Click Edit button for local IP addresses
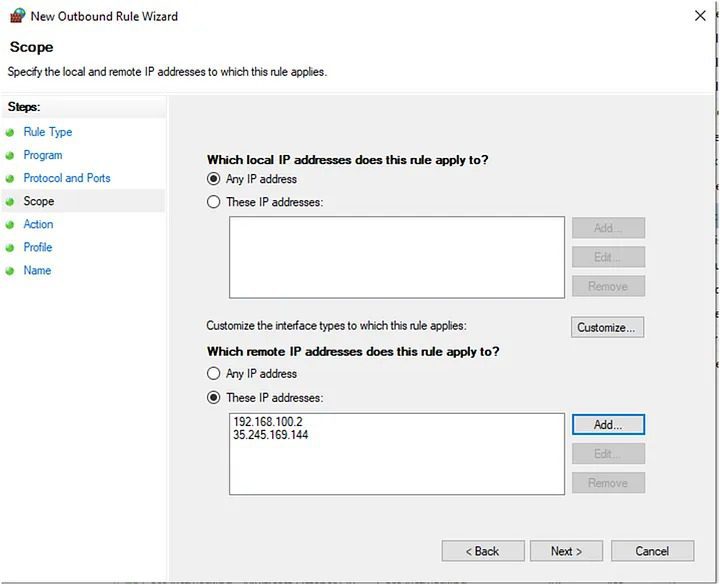 (608, 257)
